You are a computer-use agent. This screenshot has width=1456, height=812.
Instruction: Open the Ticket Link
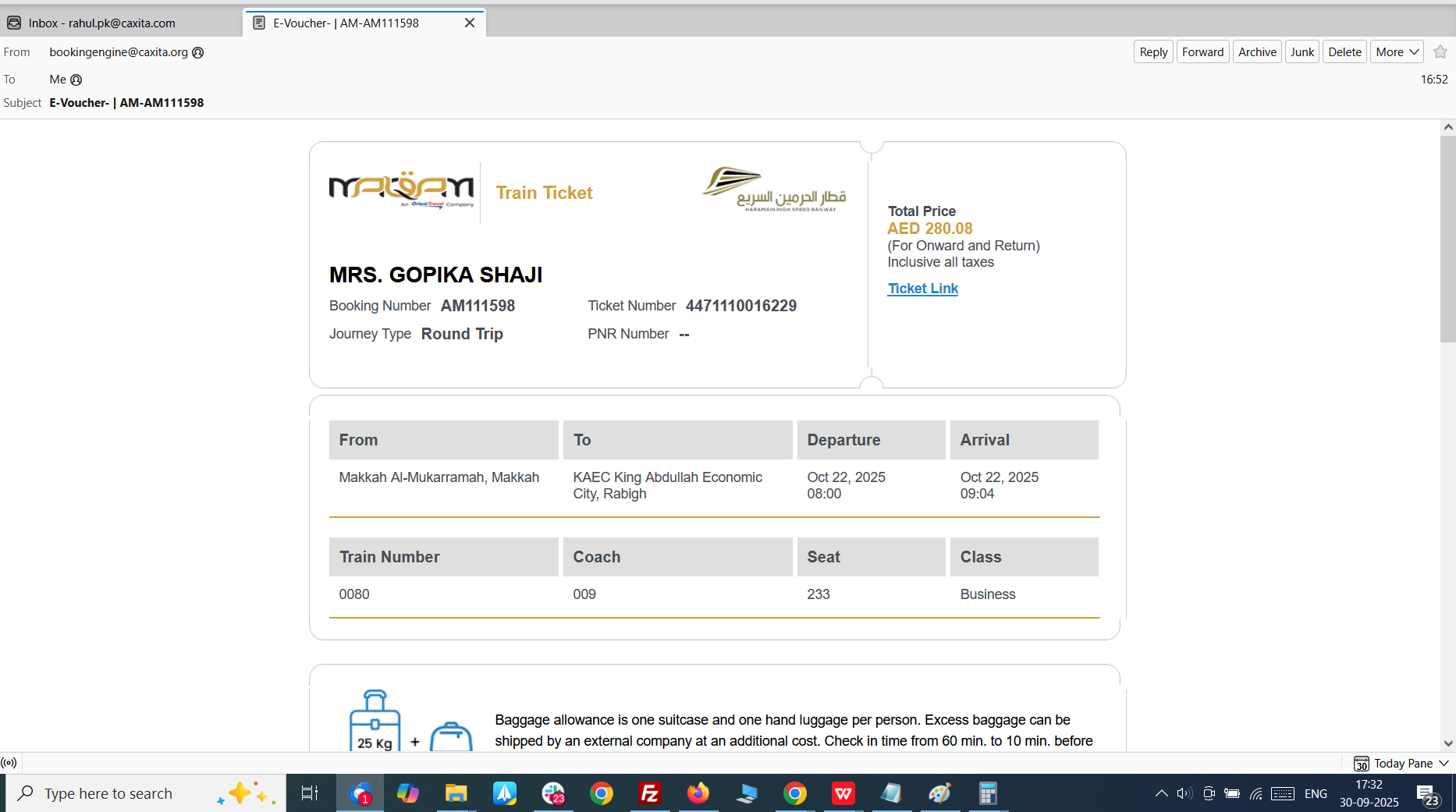tap(922, 289)
